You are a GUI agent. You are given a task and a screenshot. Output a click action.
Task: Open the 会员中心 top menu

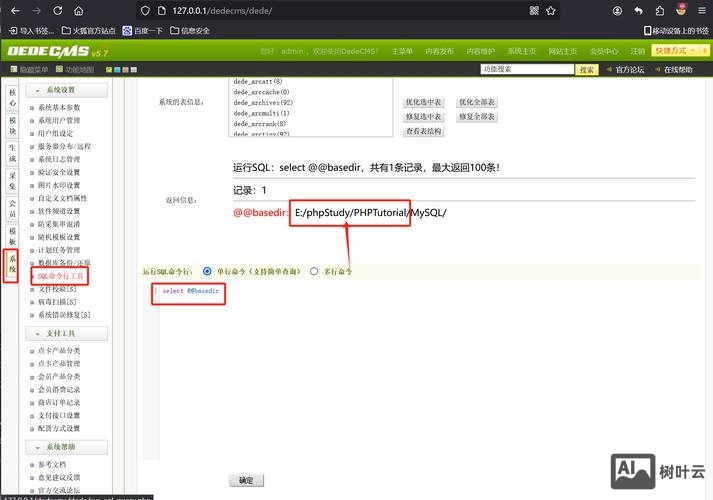coord(604,51)
